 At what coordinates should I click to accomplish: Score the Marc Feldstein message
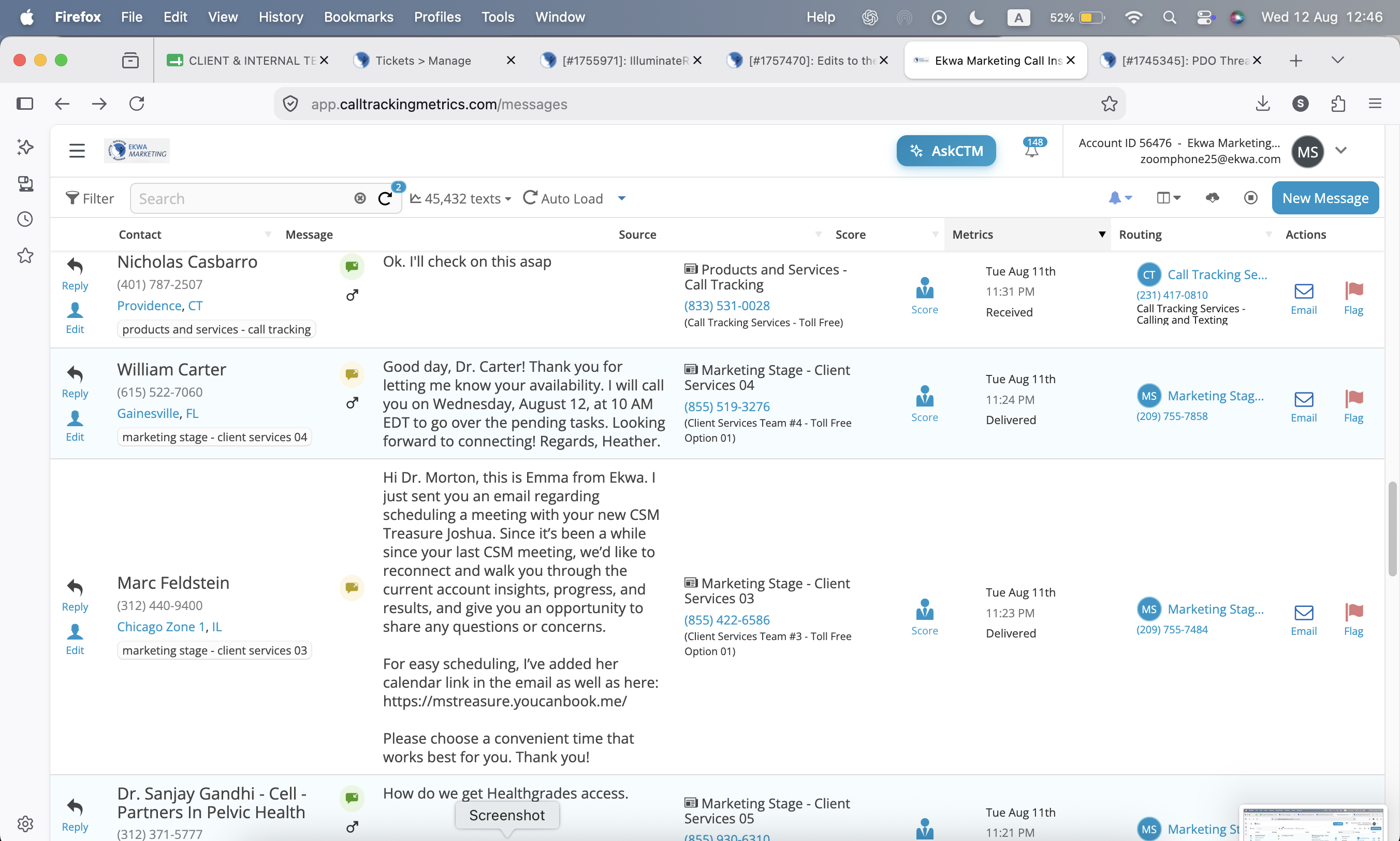(x=924, y=617)
